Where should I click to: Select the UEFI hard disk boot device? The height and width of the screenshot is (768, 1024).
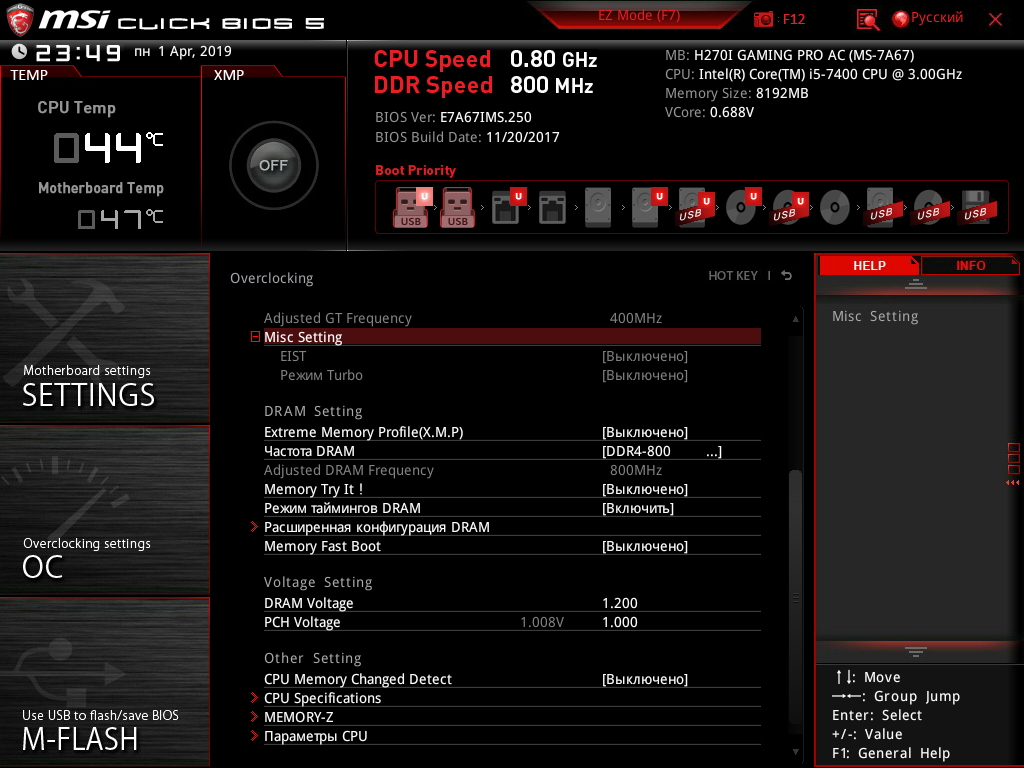pyautogui.click(x=648, y=207)
